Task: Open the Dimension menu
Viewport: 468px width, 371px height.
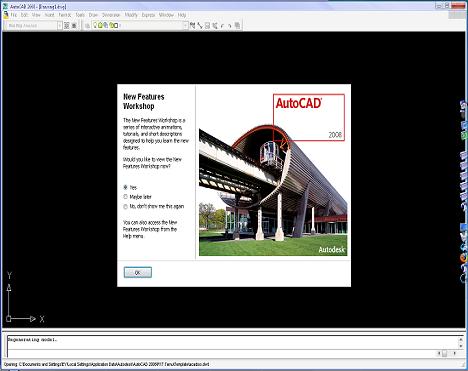Action: [111, 15]
